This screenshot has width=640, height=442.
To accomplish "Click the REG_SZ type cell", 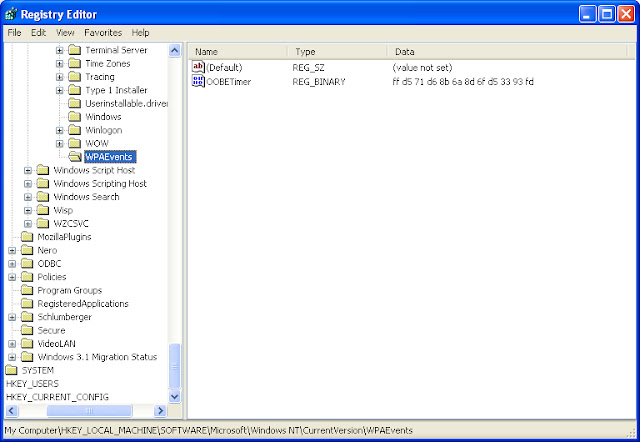I will click(309, 68).
